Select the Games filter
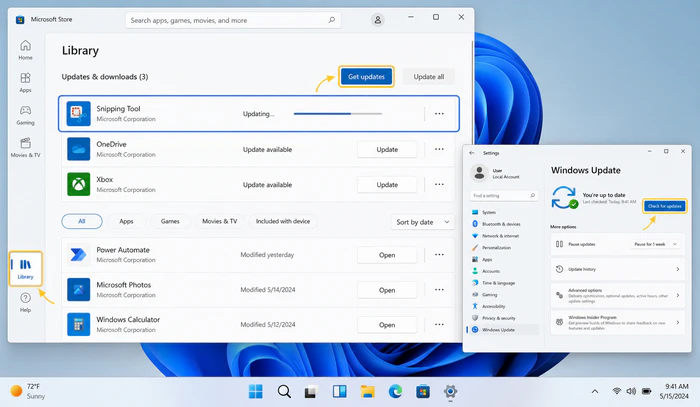The width and height of the screenshot is (700, 407). point(170,221)
